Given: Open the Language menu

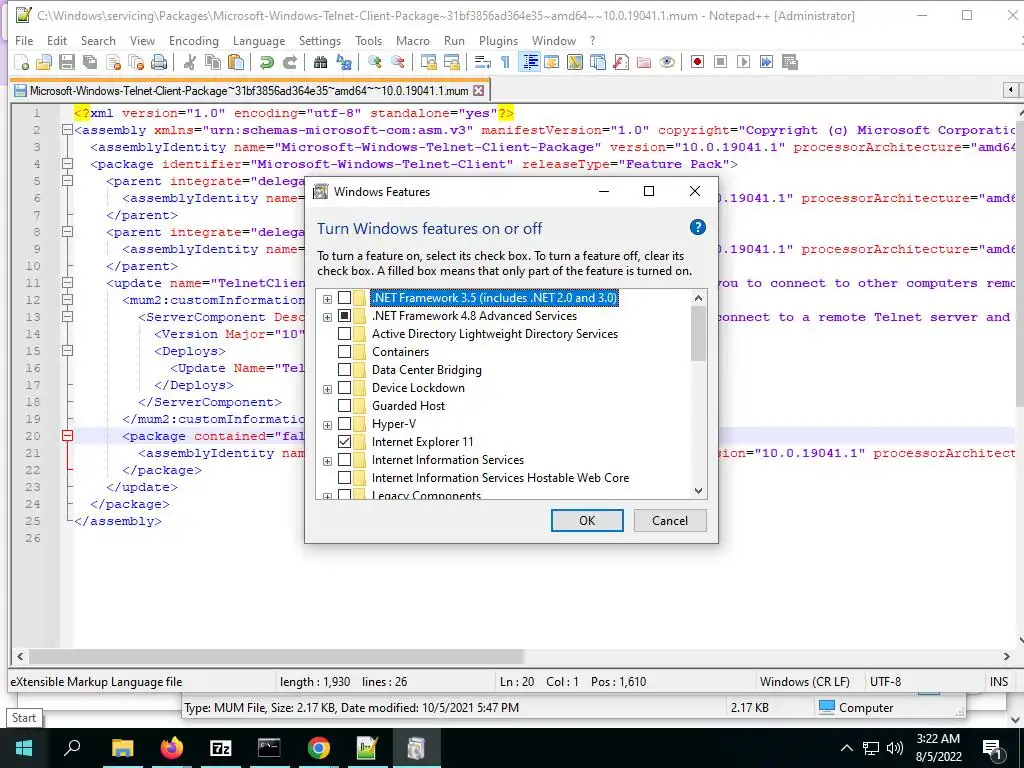Looking at the screenshot, I should pos(259,40).
